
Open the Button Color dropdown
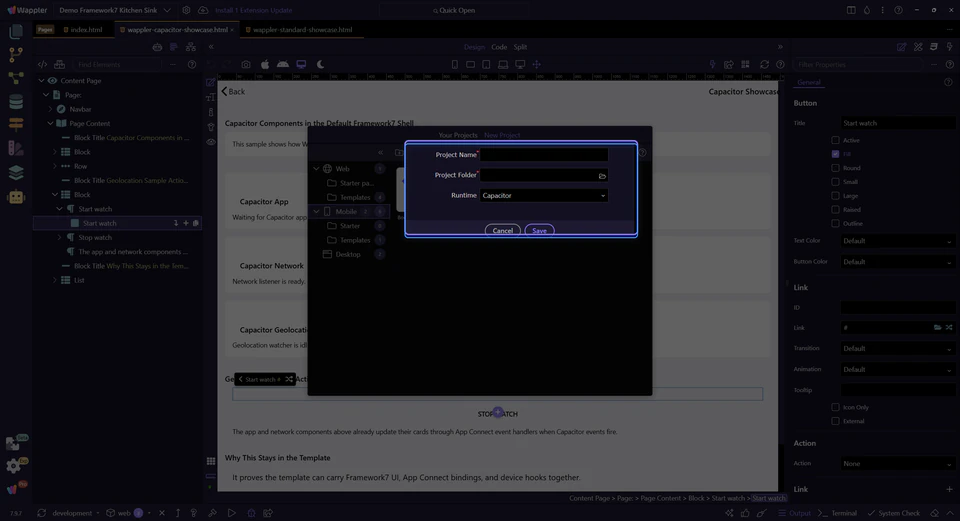tap(897, 262)
